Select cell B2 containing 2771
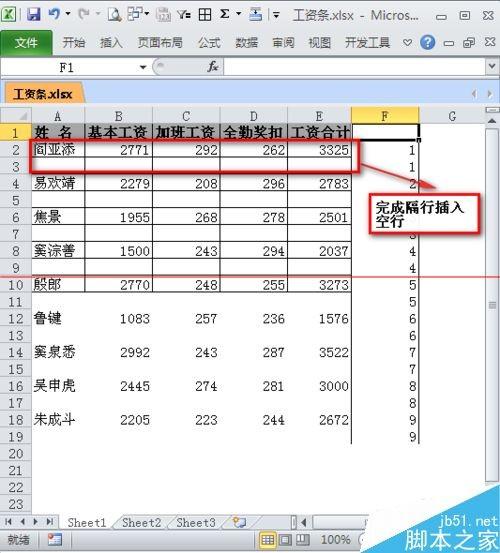 tap(118, 150)
